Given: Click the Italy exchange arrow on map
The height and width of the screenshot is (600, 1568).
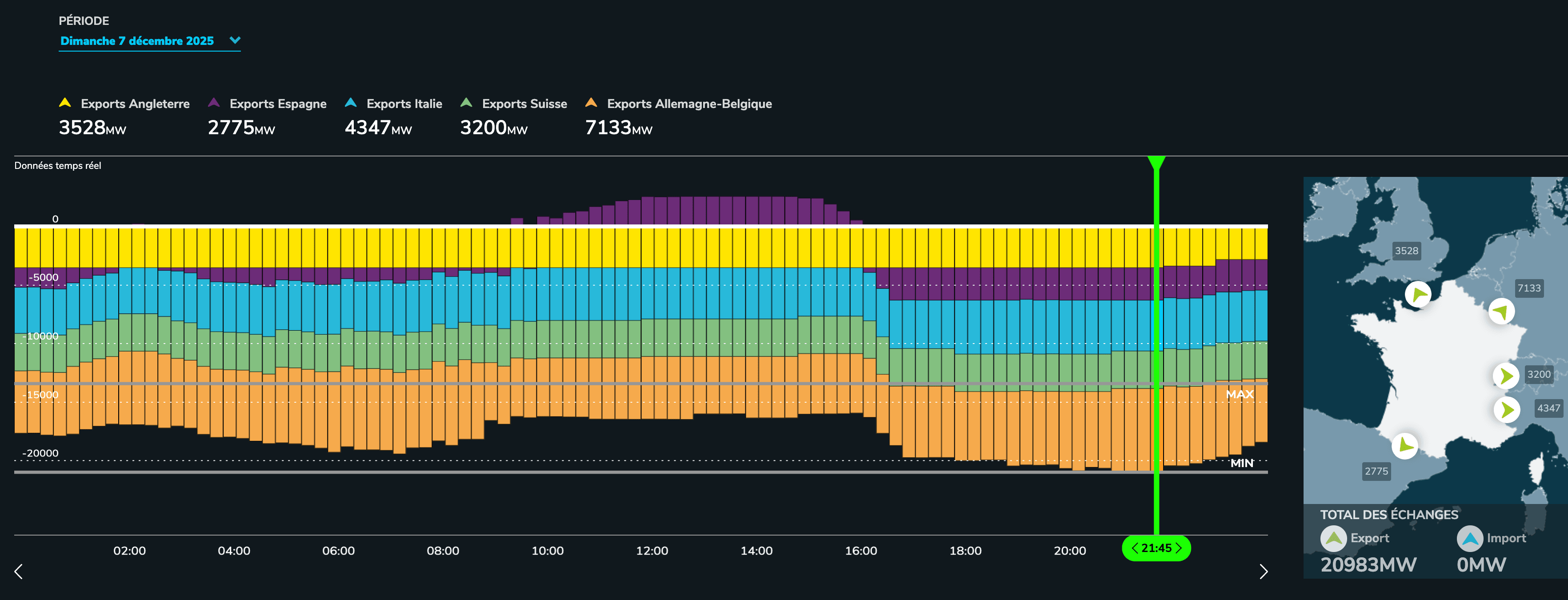Looking at the screenshot, I should (1507, 409).
